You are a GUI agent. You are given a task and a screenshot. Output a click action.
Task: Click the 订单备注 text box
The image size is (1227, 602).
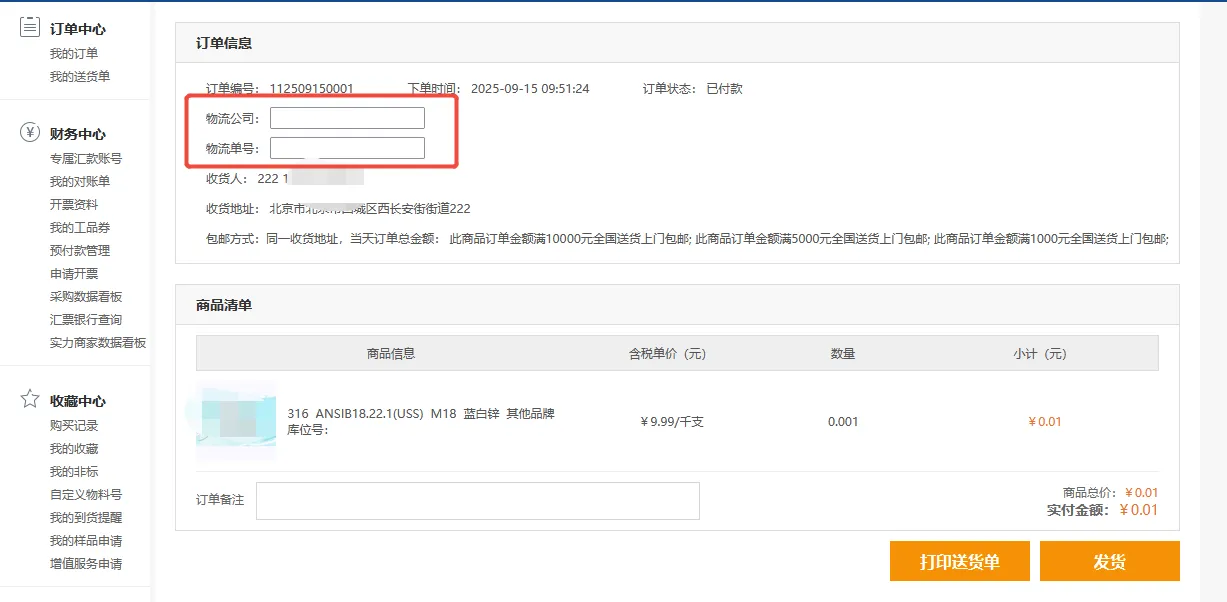pyautogui.click(x=477, y=501)
